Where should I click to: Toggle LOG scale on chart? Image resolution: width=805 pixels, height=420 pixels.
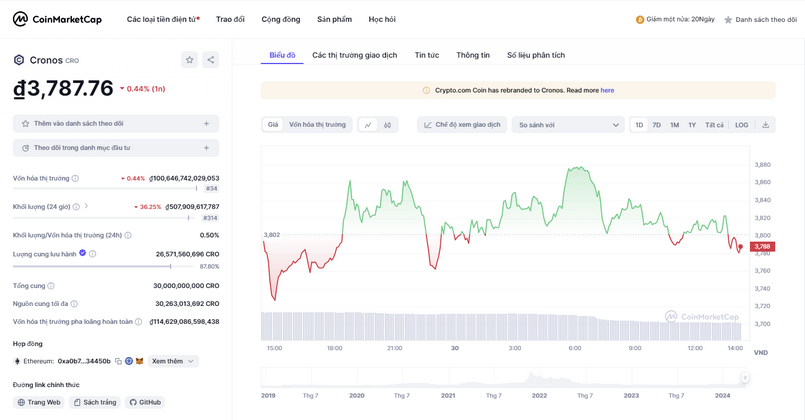coord(741,125)
